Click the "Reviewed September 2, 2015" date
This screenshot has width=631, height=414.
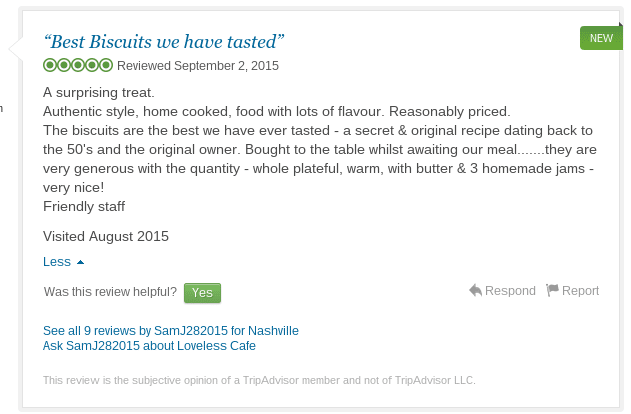(198, 66)
